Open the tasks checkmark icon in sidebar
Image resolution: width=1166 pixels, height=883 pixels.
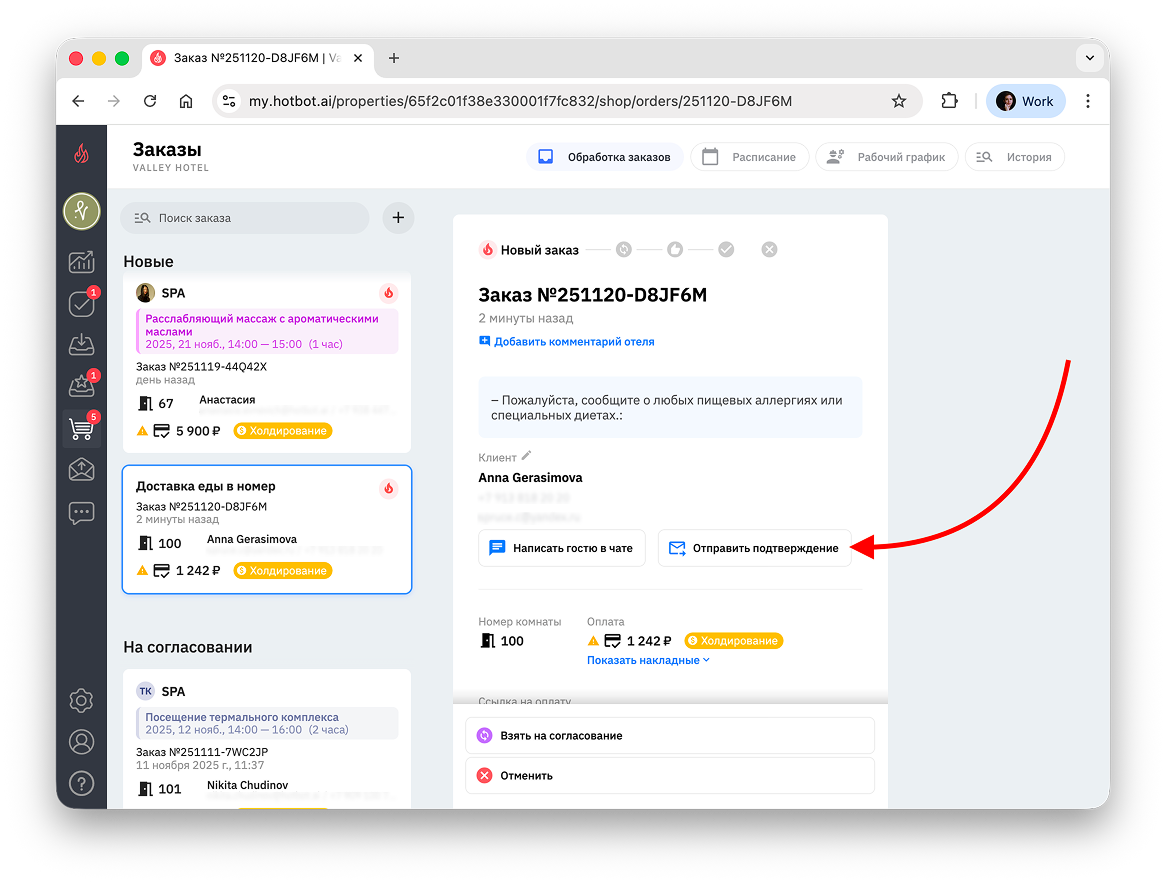point(81,304)
